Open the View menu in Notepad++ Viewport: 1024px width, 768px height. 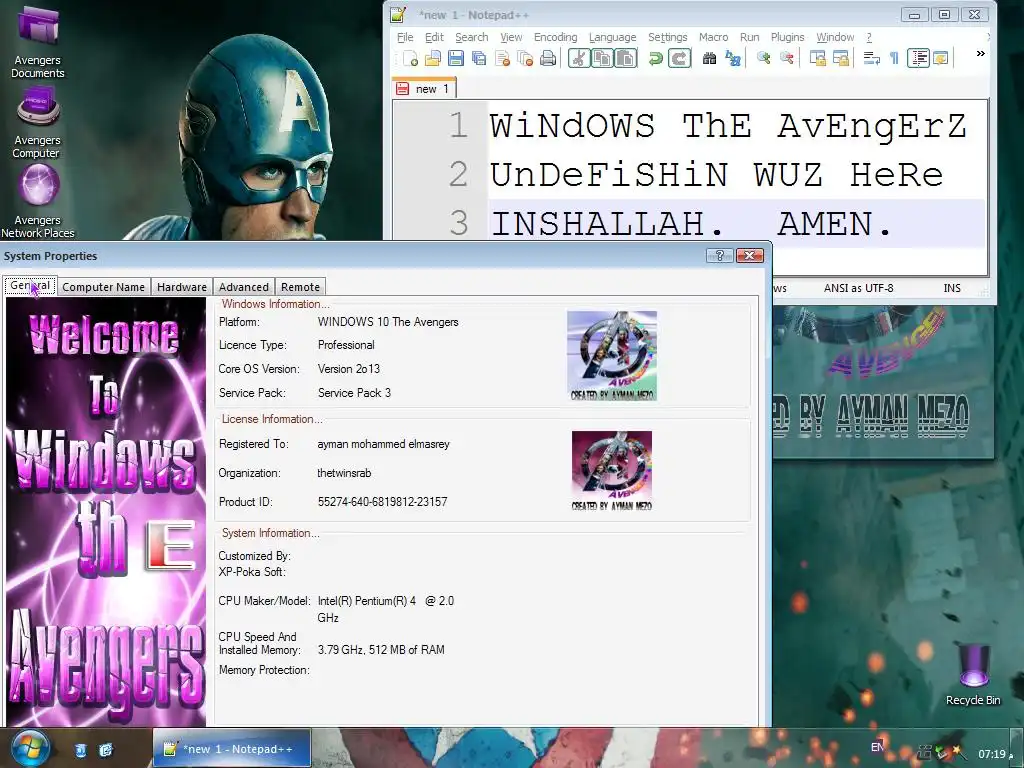[511, 37]
